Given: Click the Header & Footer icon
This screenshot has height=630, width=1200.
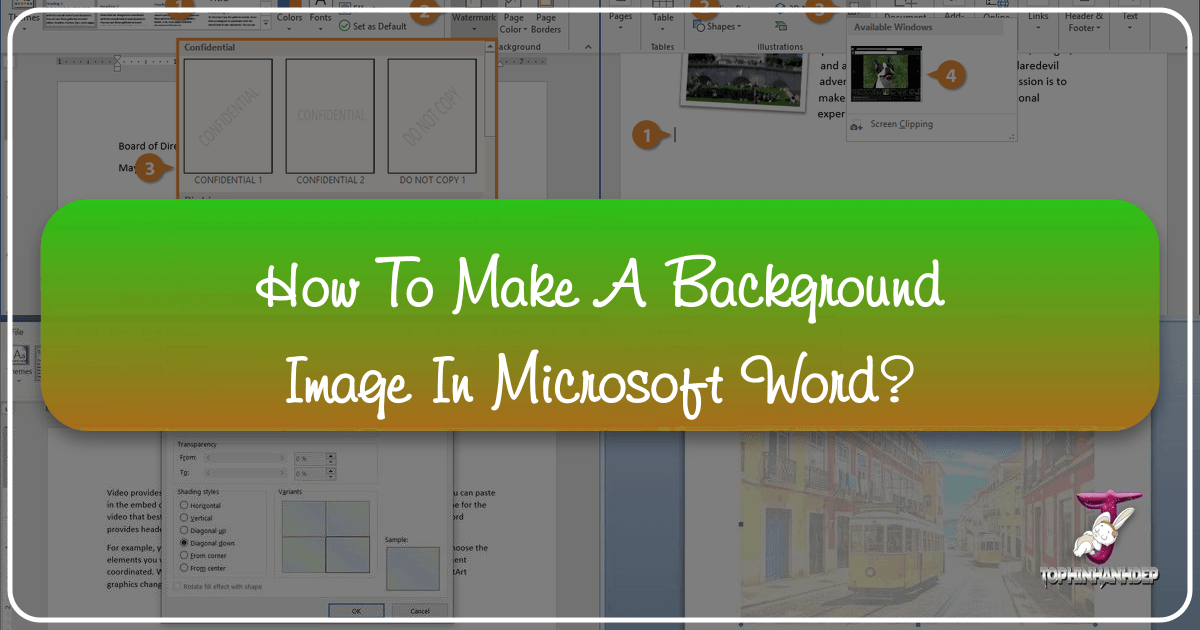Looking at the screenshot, I should (x=1083, y=22).
